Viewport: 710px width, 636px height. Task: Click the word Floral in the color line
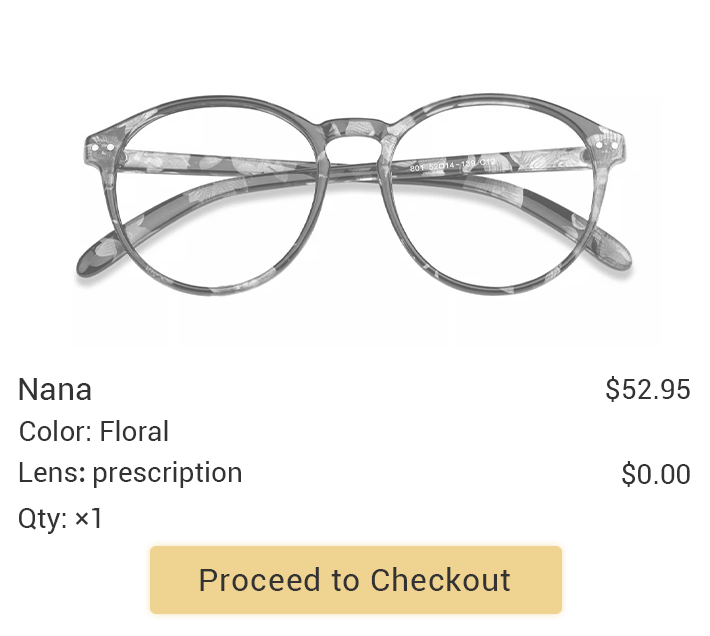tap(134, 431)
